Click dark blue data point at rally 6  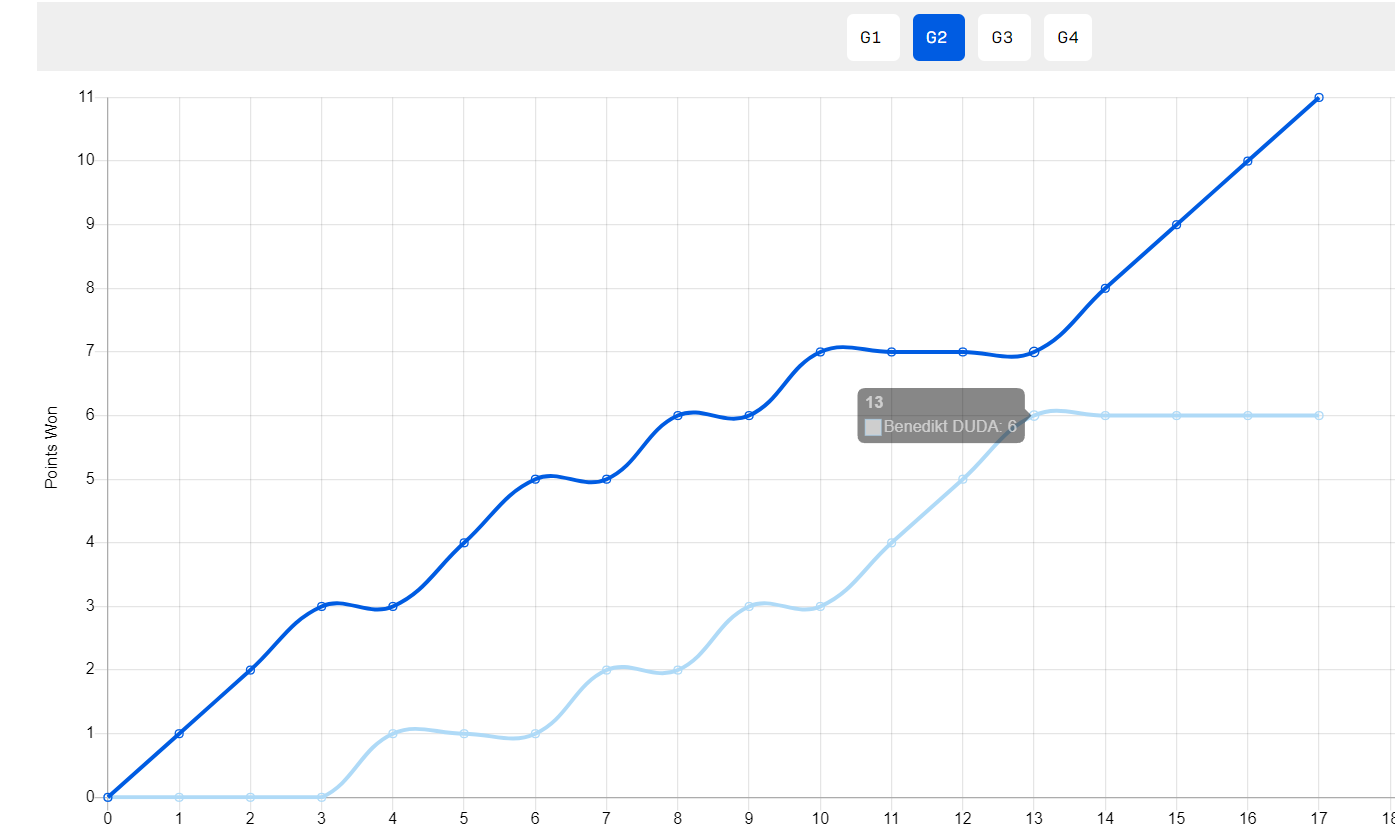coord(535,479)
